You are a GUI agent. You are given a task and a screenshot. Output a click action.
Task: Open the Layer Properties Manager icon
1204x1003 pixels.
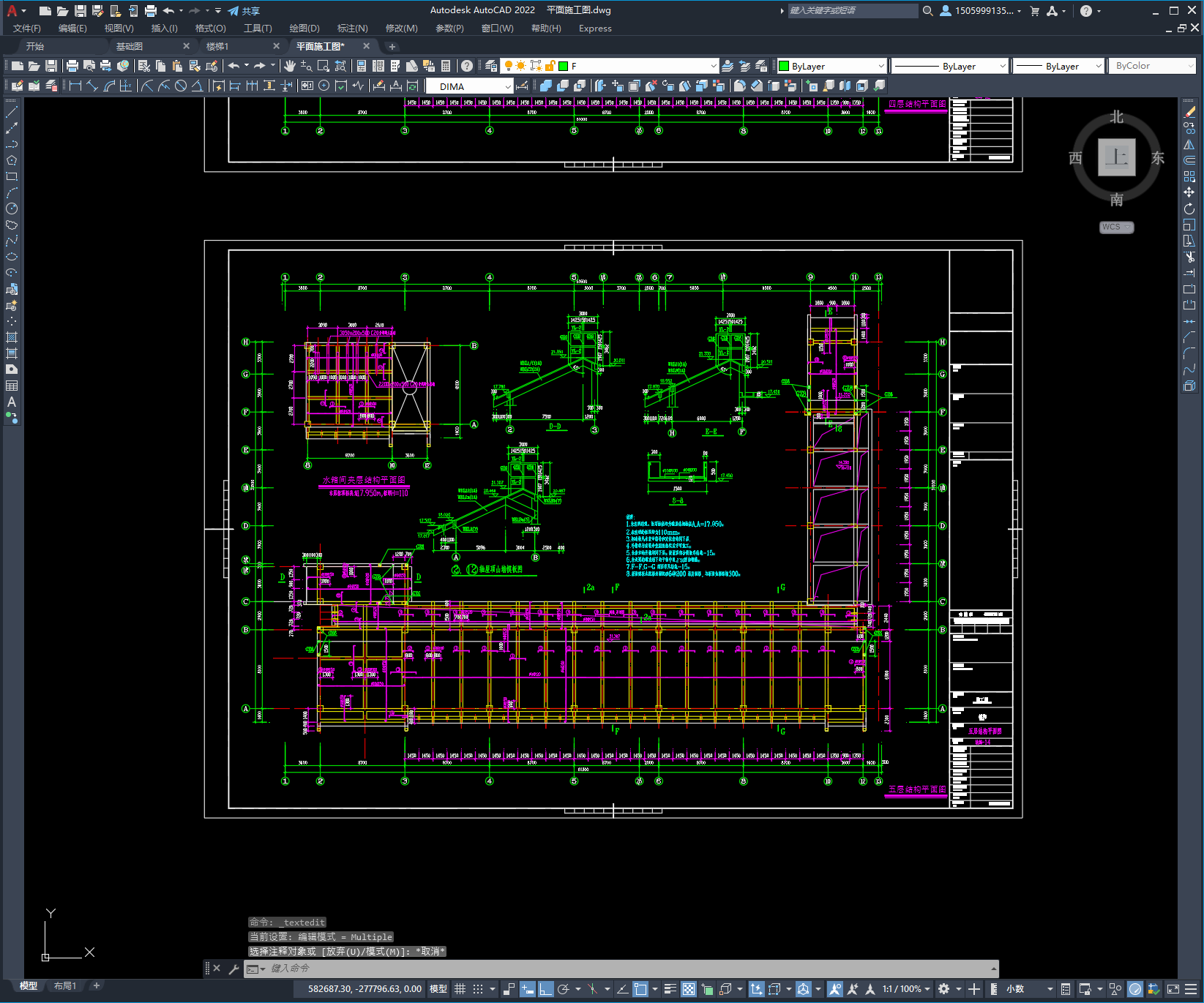tap(490, 66)
